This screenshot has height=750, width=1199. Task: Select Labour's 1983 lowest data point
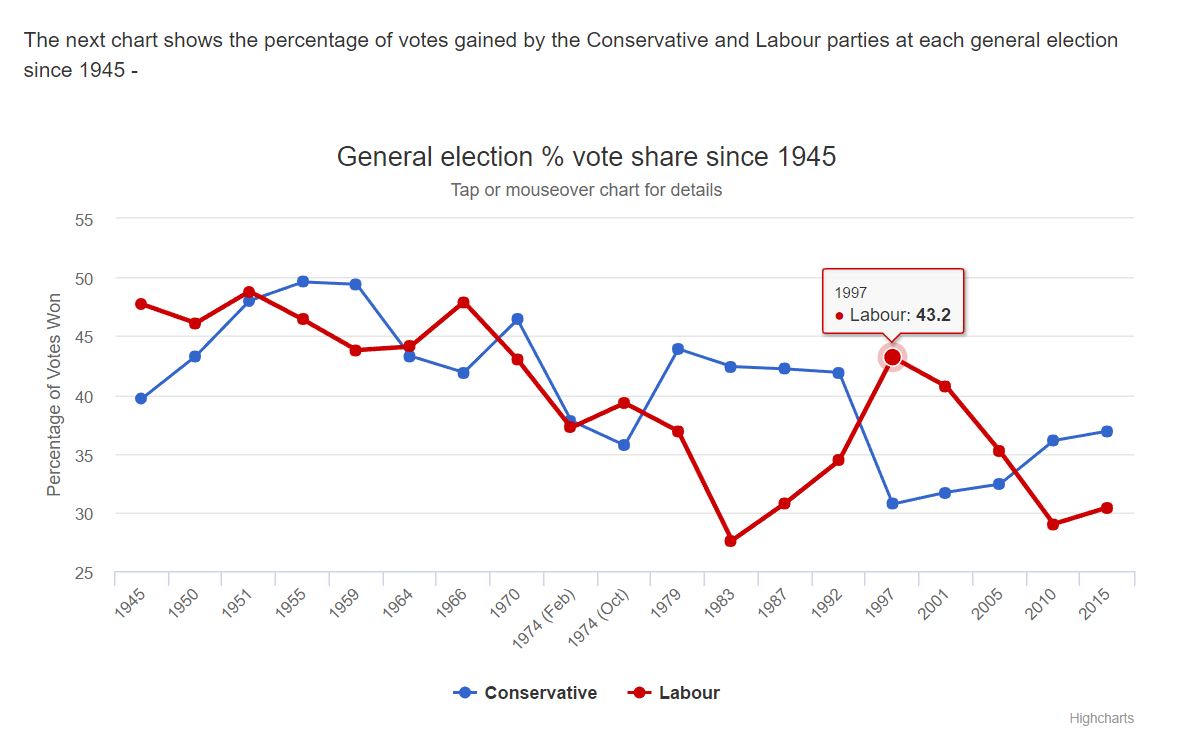click(730, 541)
